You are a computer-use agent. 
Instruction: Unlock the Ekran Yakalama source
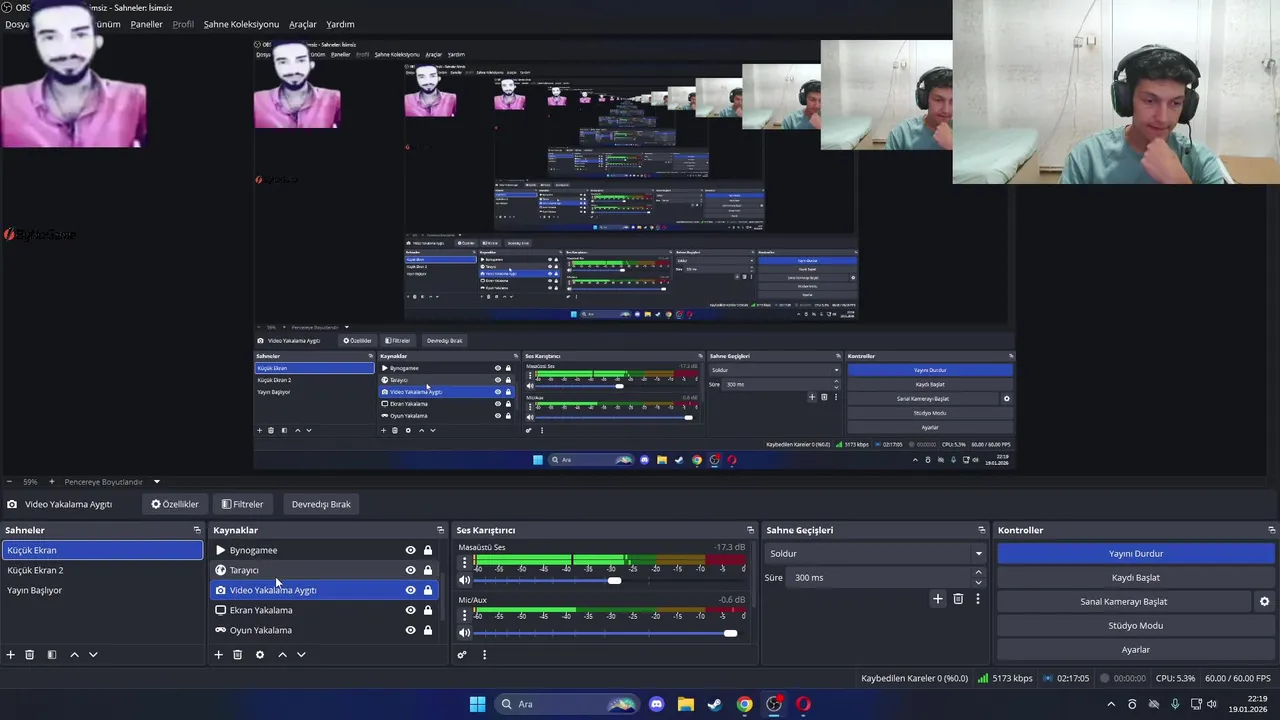[x=428, y=610]
